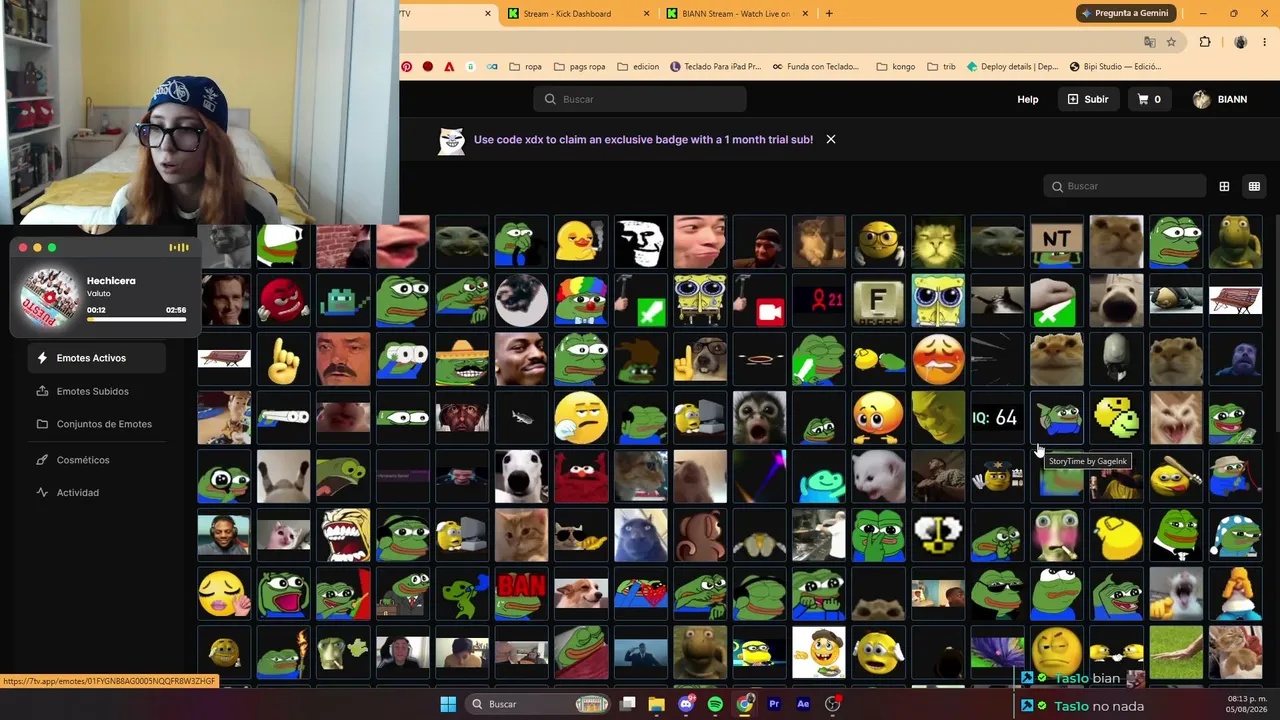This screenshot has width=1280, height=720.
Task: Open the BIANN profile menu
Action: (x=1220, y=99)
